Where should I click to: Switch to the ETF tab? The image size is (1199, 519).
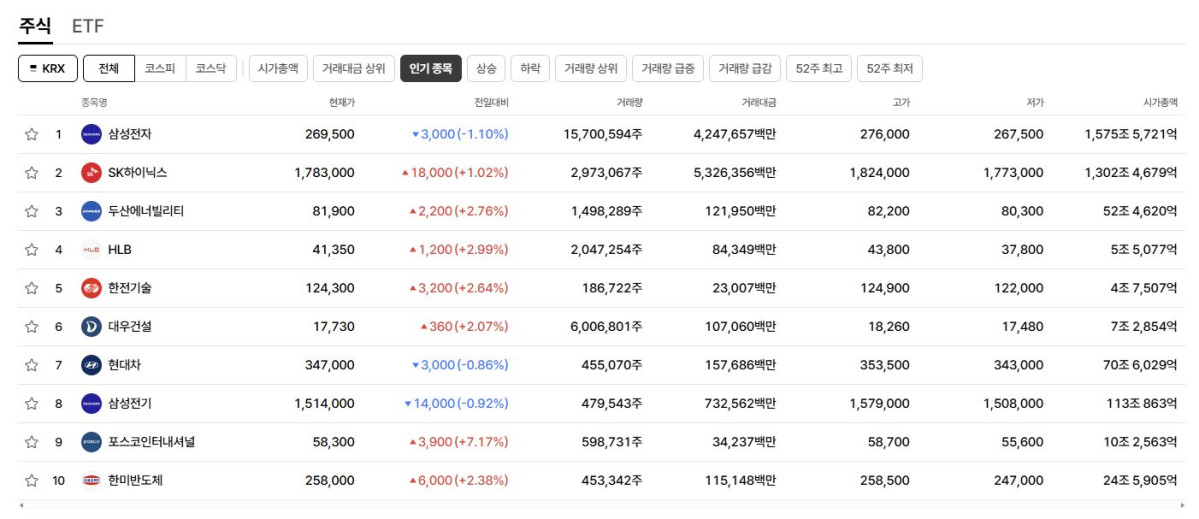point(88,26)
